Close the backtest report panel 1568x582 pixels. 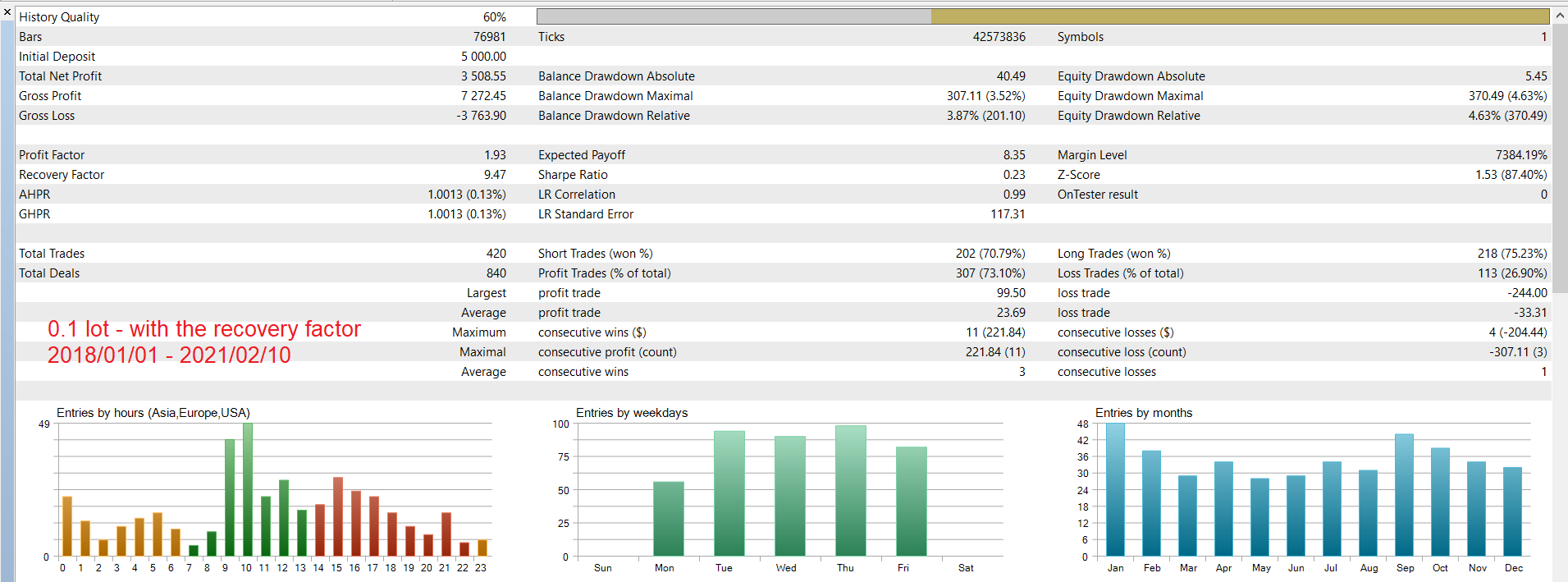click(7, 12)
